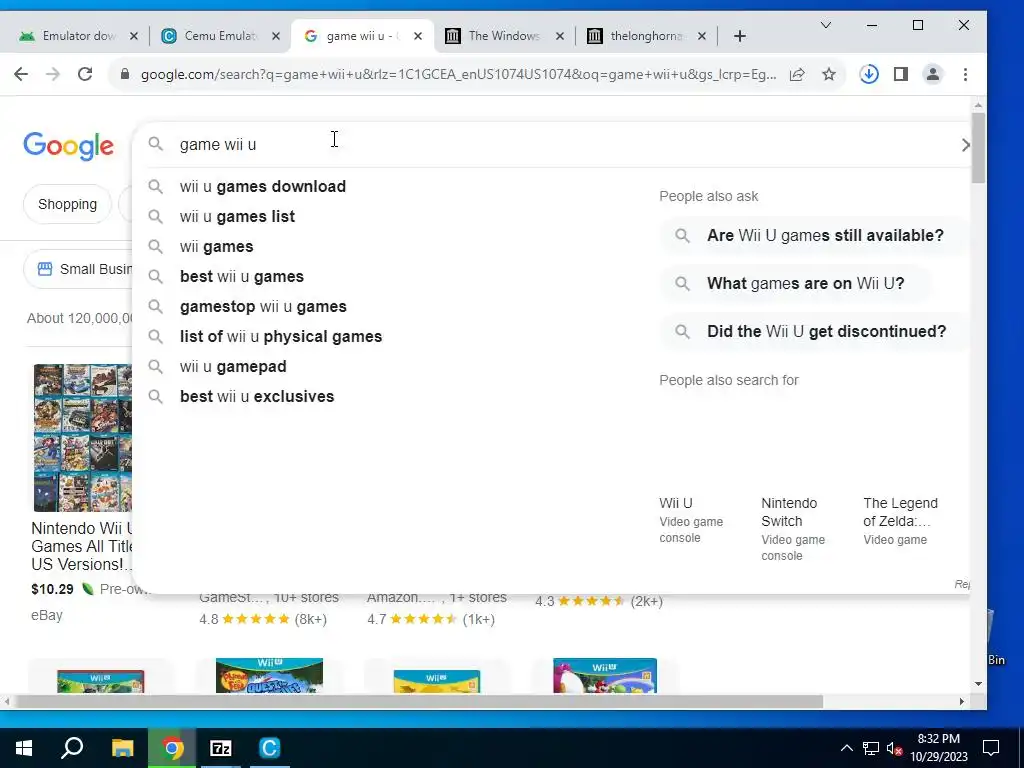Open Nintendo Switch video game console entity

click(x=794, y=529)
